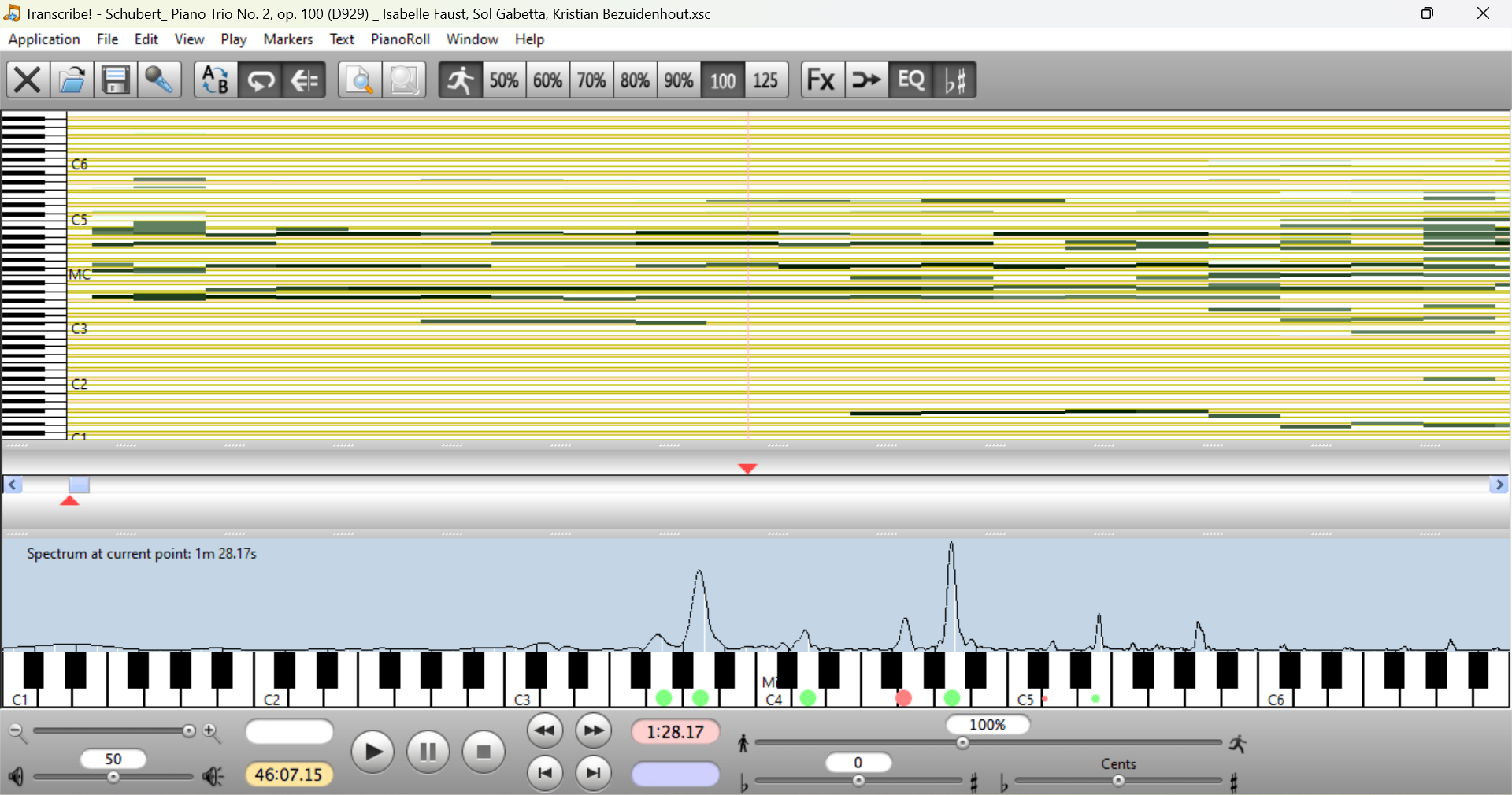Click the Cents flat icon
Viewport: 1512px width, 795px height.
click(1003, 782)
